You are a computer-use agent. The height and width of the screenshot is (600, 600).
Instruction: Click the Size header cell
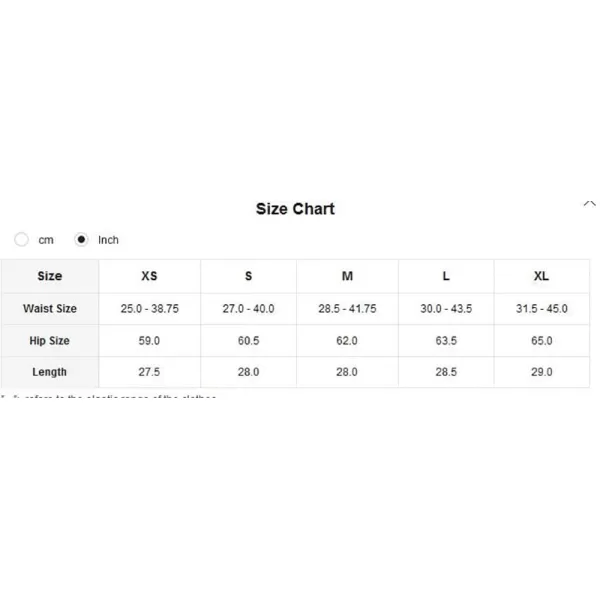click(x=50, y=276)
